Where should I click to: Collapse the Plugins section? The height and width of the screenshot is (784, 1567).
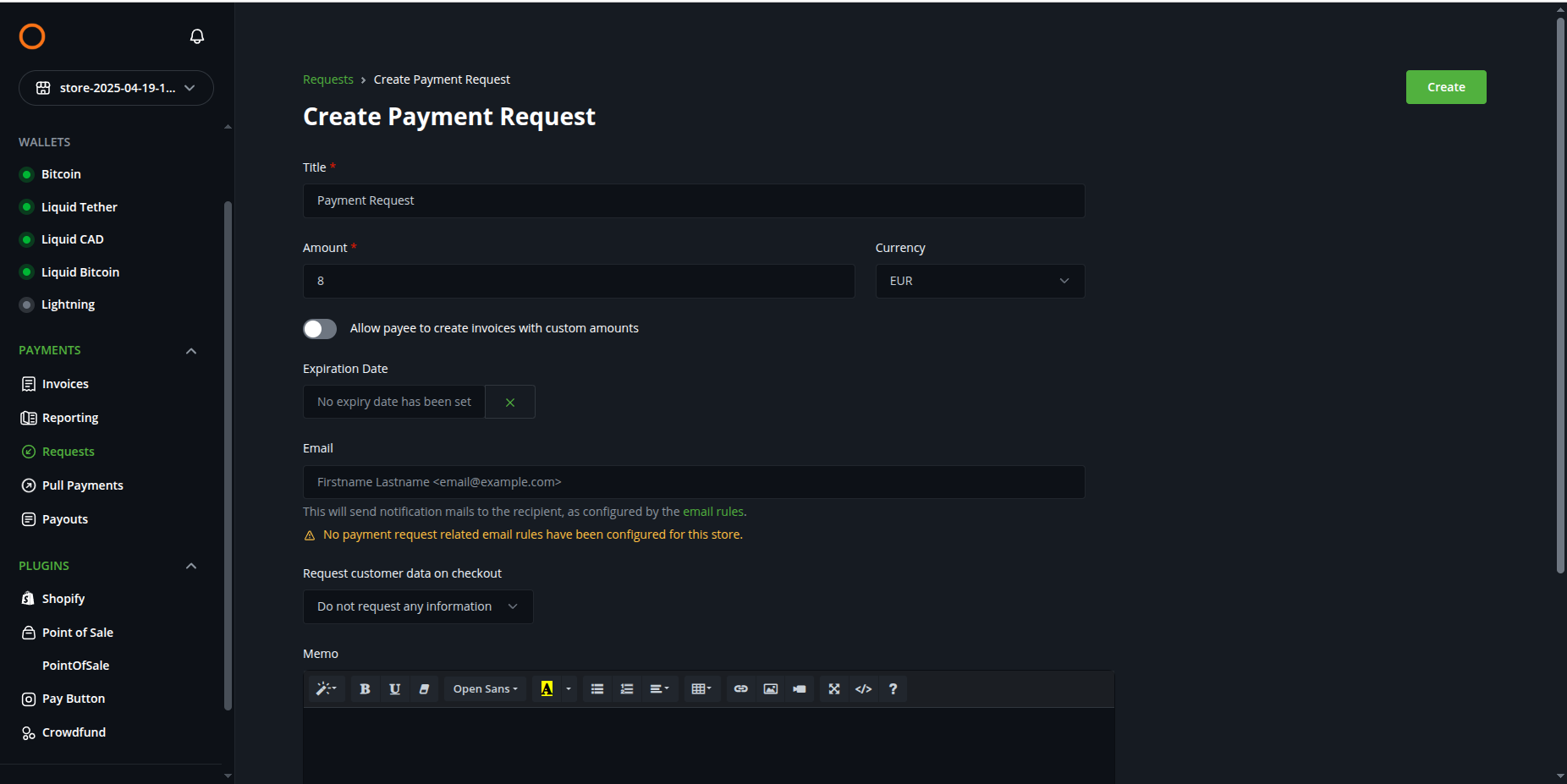tap(191, 566)
